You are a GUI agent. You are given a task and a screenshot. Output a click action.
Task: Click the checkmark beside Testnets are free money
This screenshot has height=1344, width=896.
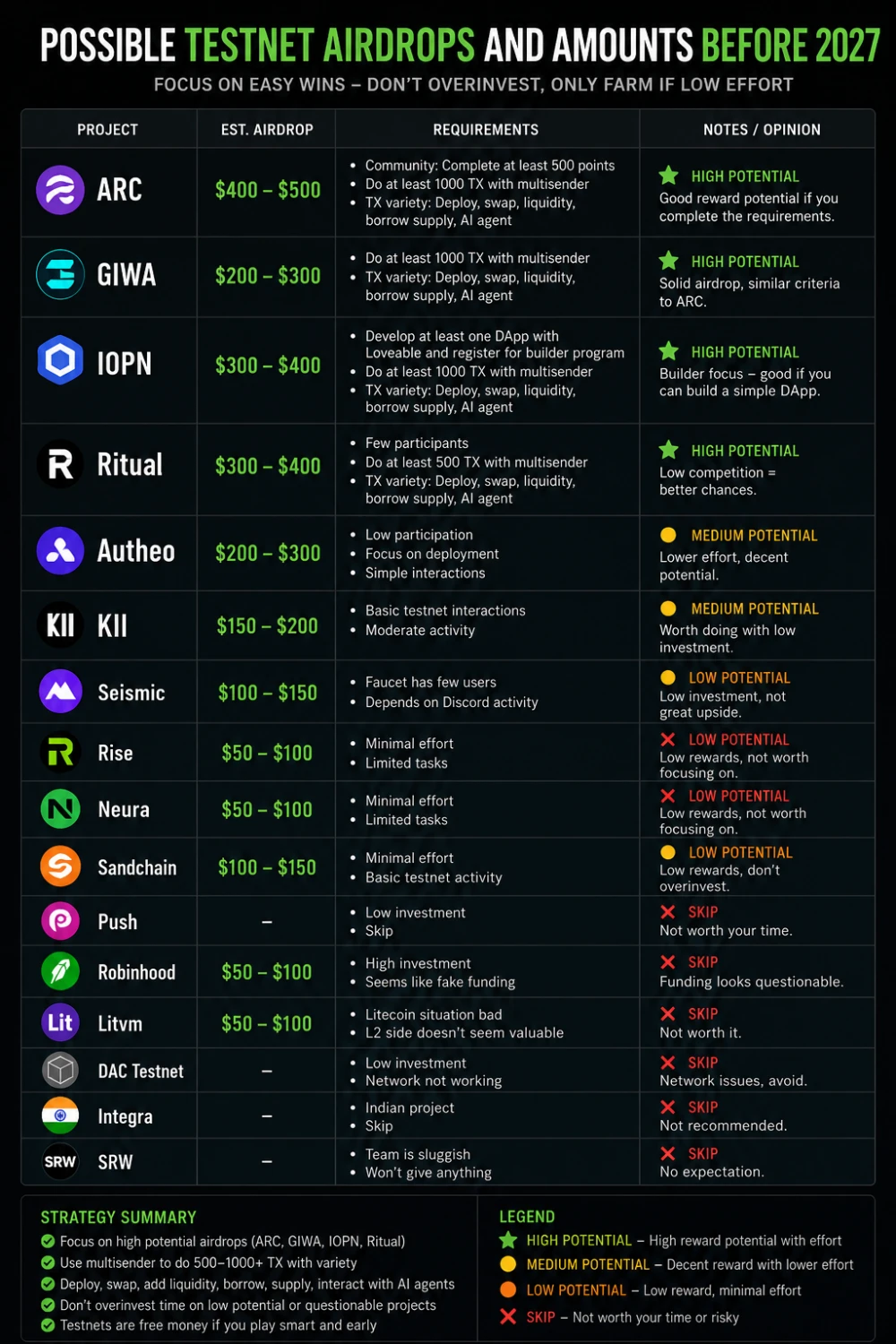click(x=47, y=1325)
